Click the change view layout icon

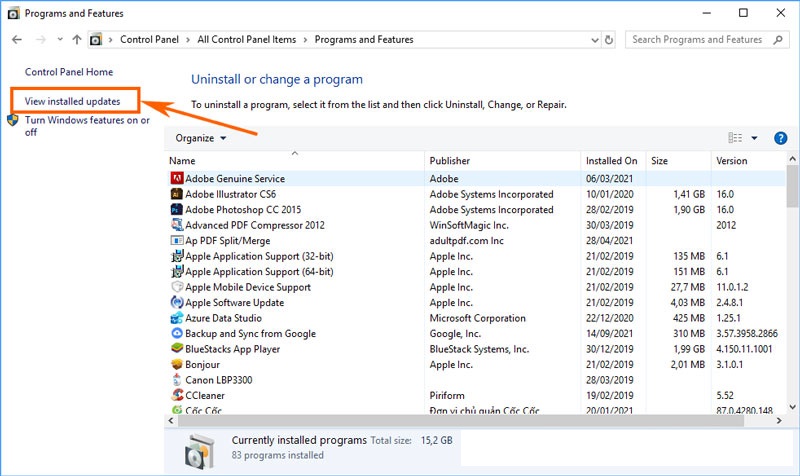[x=735, y=138]
